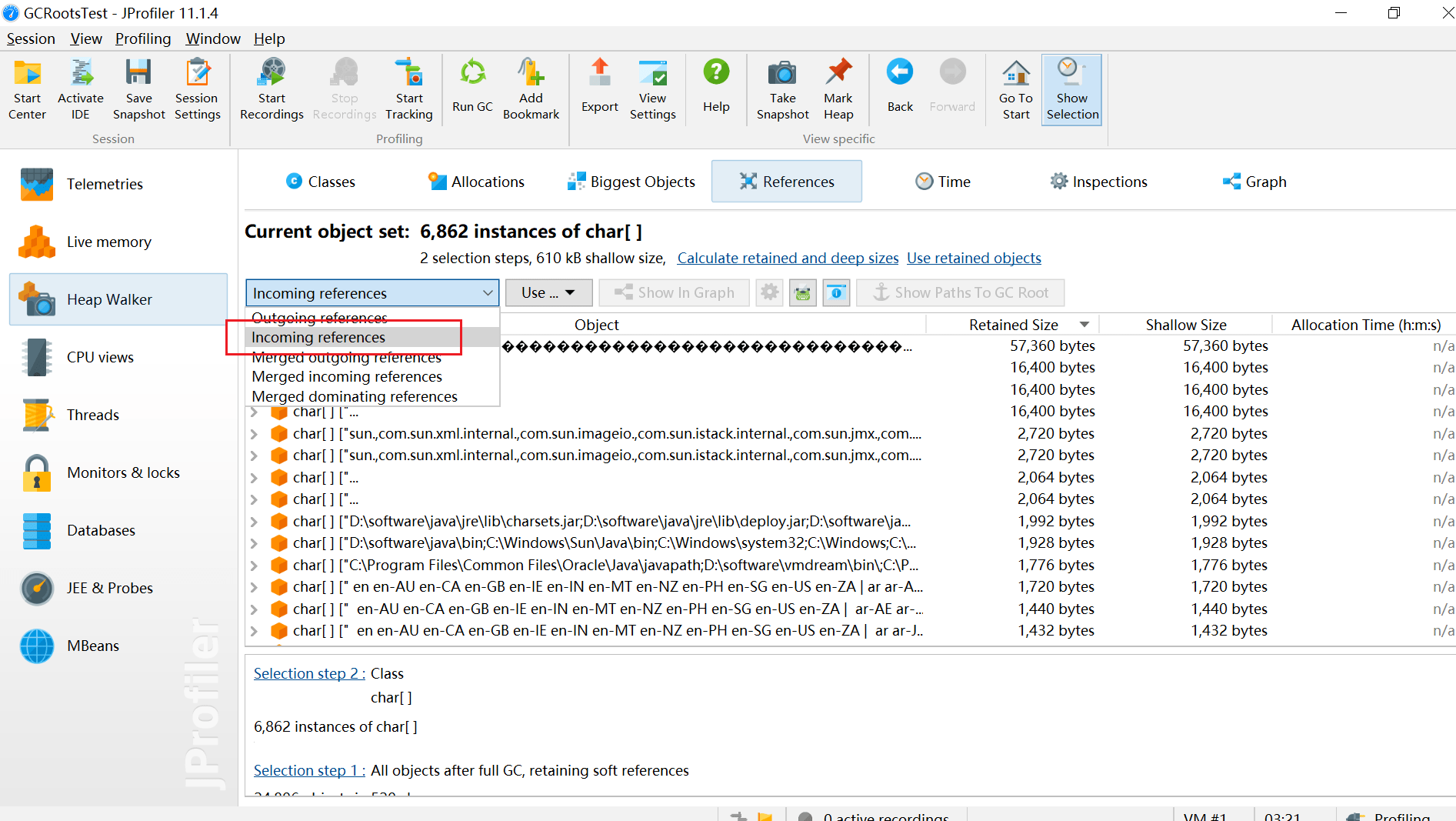1456x821 pixels.
Task: Sort by the Retained Size column header
Action: coord(1013,325)
